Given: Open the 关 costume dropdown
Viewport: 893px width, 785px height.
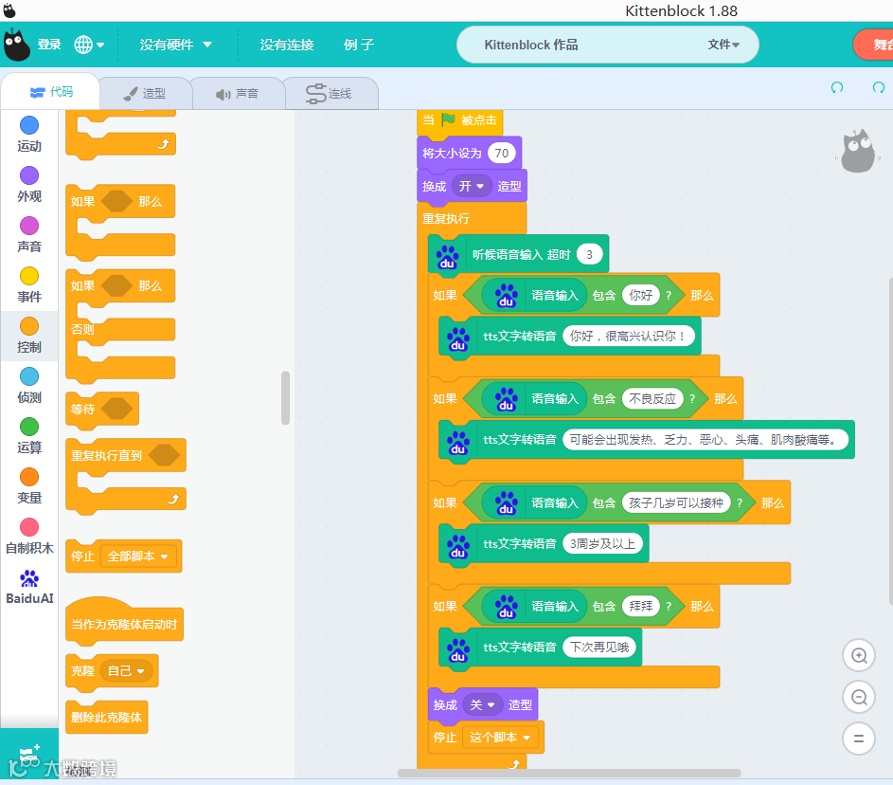Looking at the screenshot, I should (x=482, y=705).
